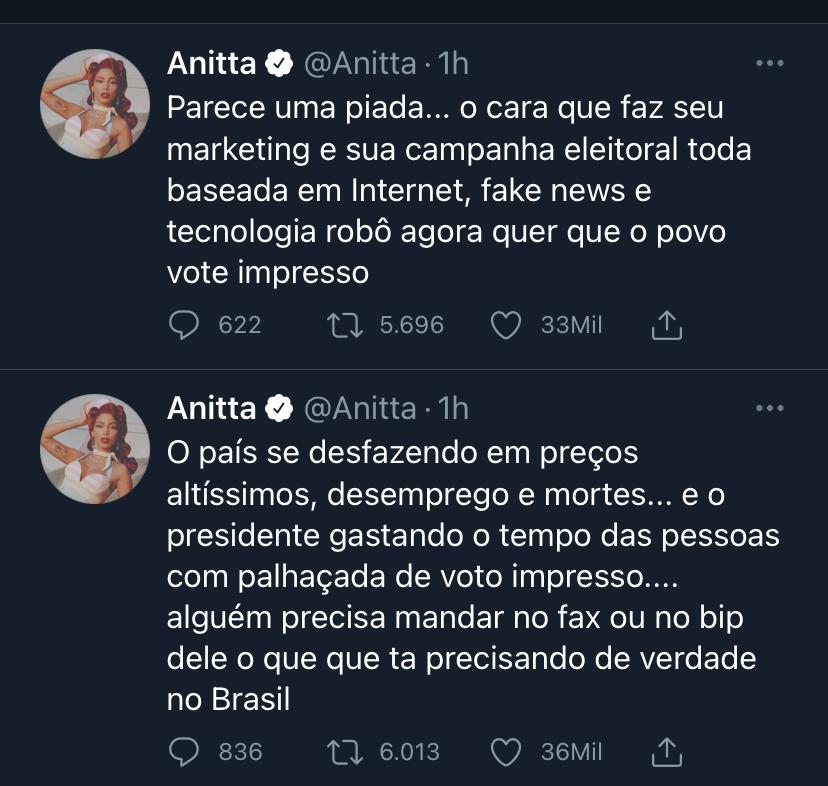
Task: Click Anitta's name on the first tweet
Action: (x=213, y=64)
